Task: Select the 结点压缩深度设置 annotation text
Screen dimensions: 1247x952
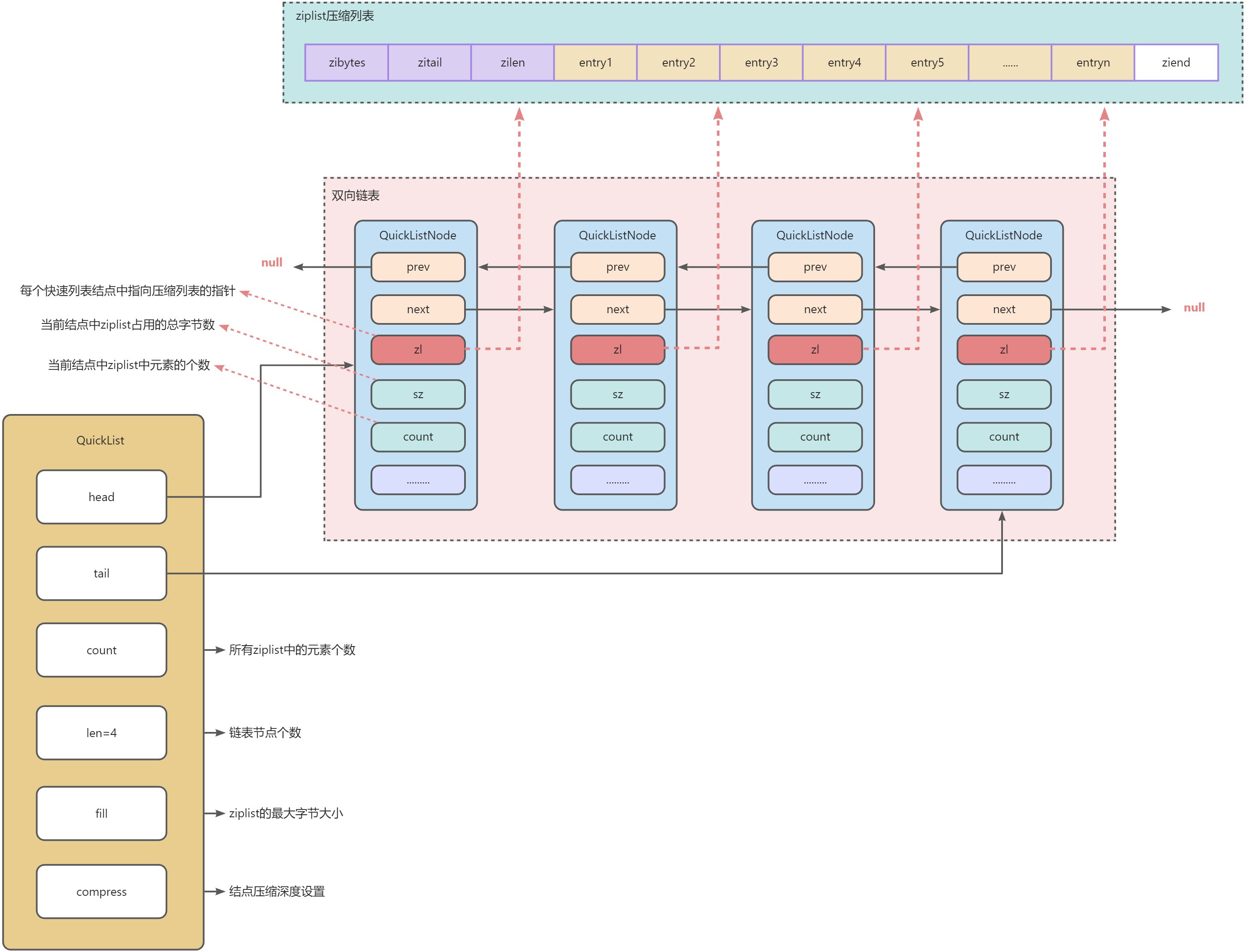Action: pyautogui.click(x=277, y=892)
